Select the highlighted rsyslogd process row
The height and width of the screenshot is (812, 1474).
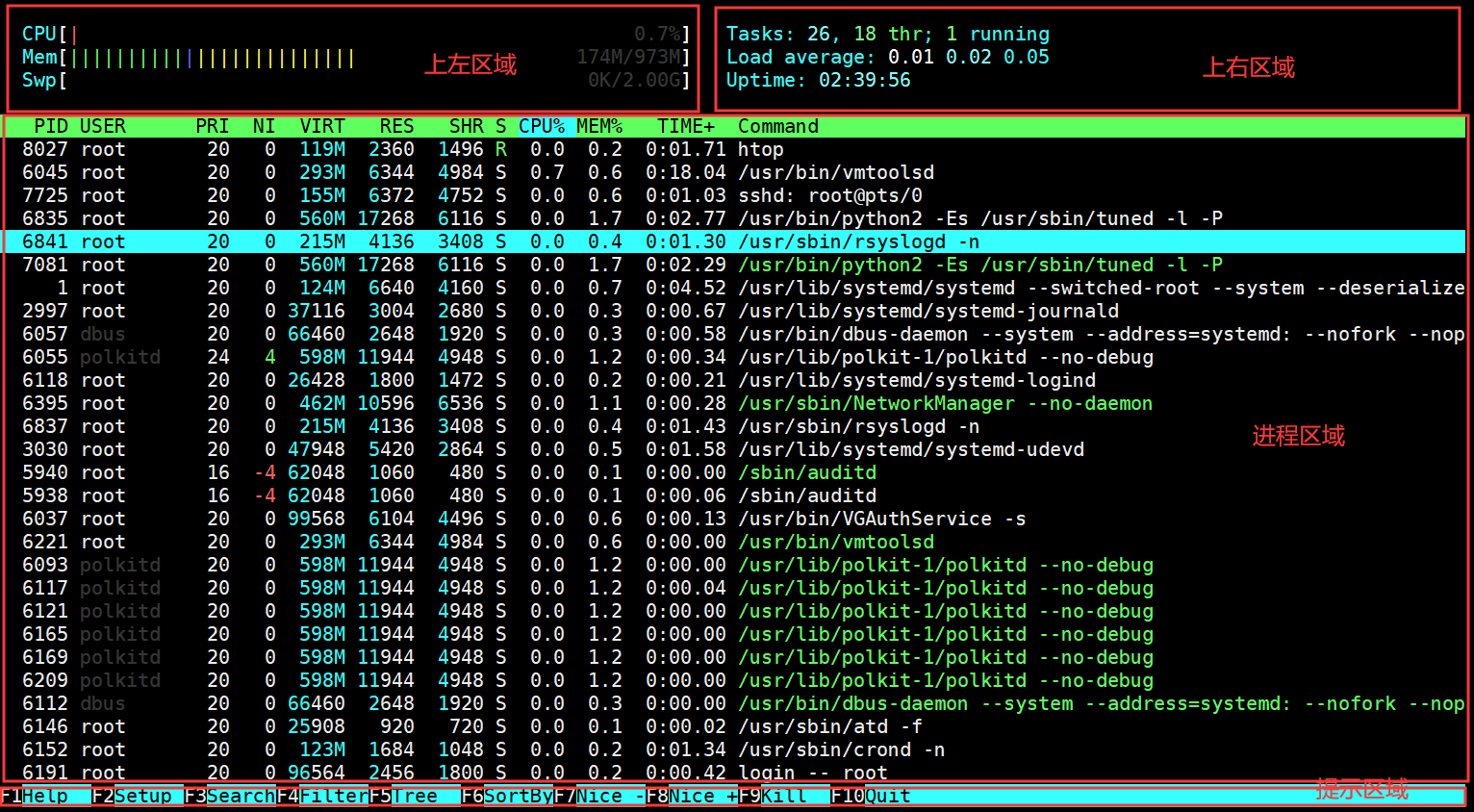point(385,241)
